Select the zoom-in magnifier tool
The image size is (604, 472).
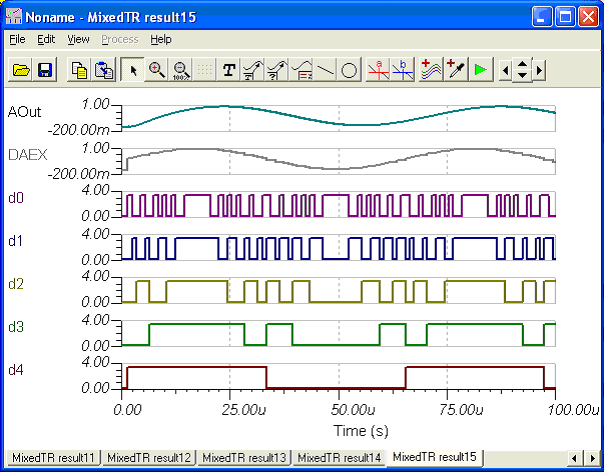(x=157, y=70)
